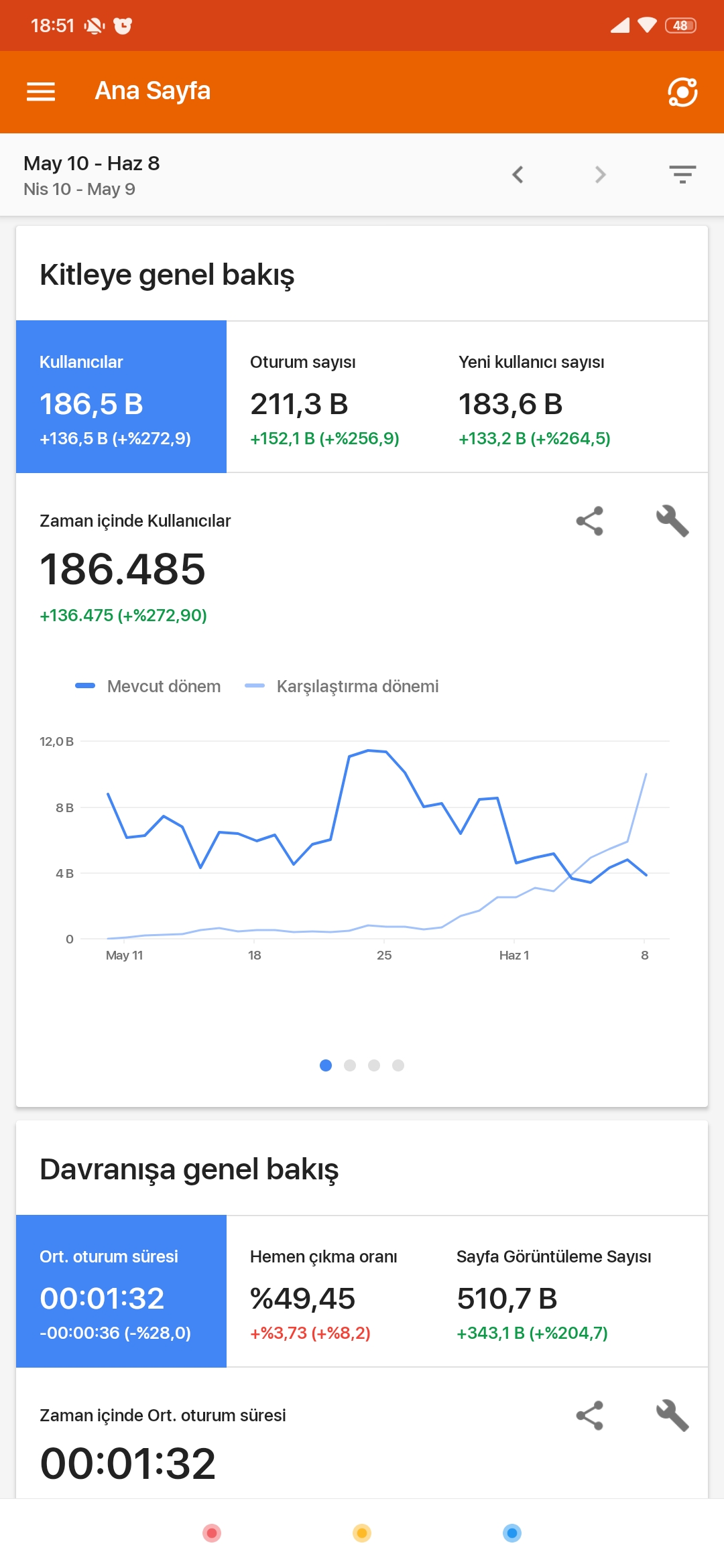Go to previous date range with left chevron
Screen dimensions: 724x1568
pyautogui.click(x=518, y=175)
